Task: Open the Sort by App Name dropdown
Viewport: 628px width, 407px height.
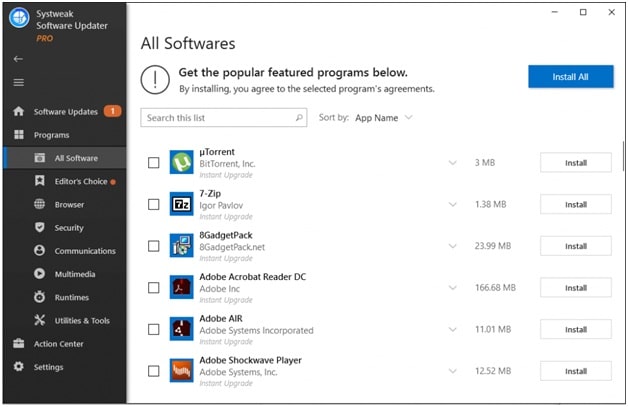Action: (x=384, y=118)
